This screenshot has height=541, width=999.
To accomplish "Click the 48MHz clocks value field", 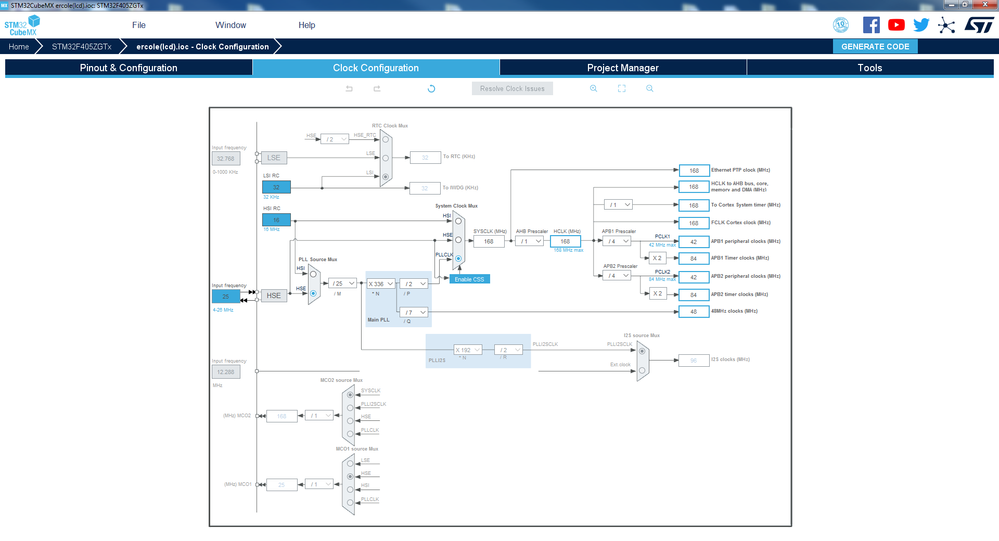I will coord(694,312).
